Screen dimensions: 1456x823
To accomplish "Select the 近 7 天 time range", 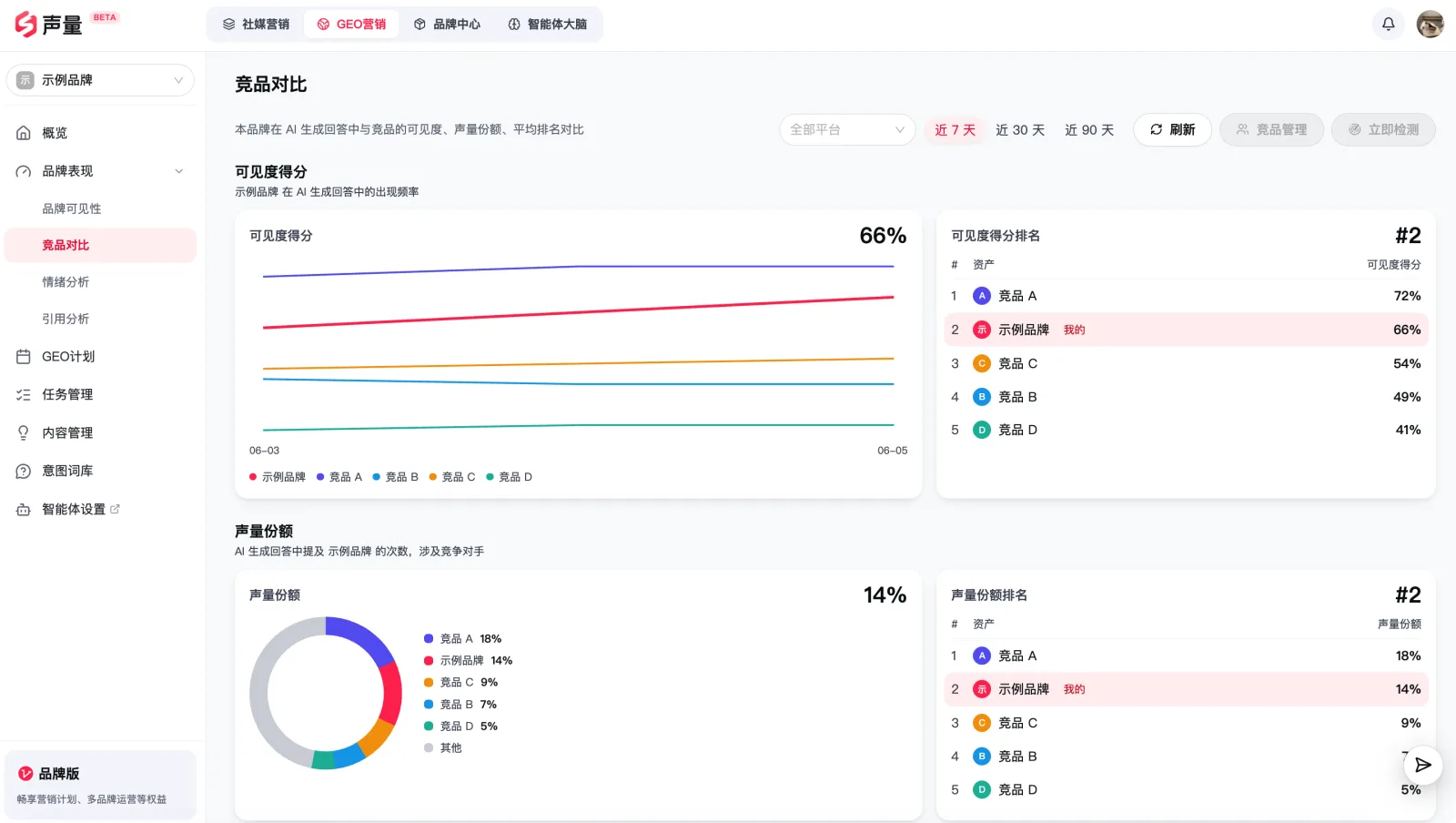I will pyautogui.click(x=955, y=130).
